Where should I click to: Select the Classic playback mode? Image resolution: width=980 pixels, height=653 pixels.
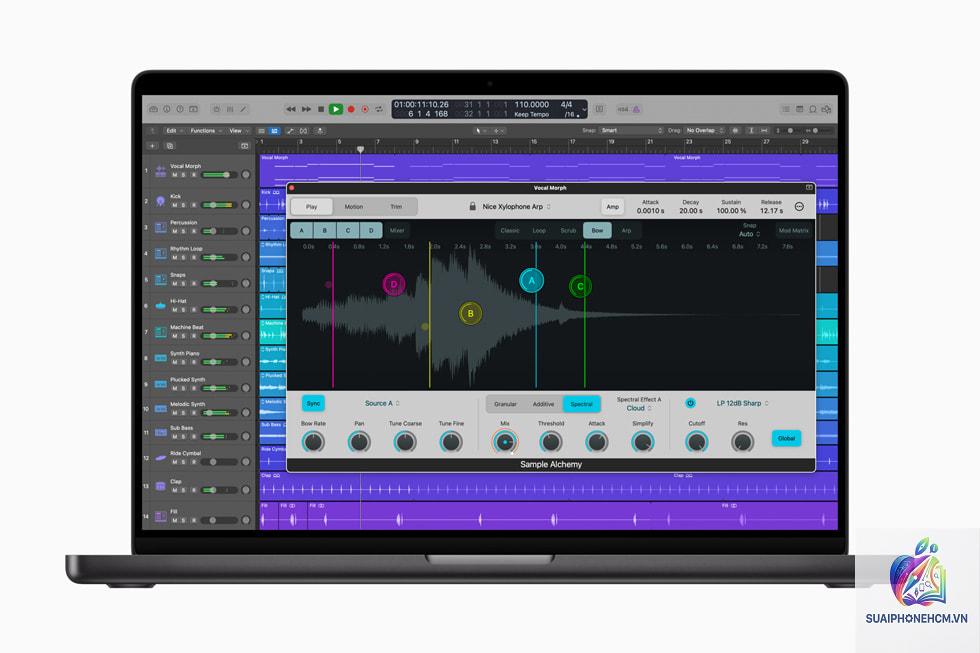(x=510, y=231)
